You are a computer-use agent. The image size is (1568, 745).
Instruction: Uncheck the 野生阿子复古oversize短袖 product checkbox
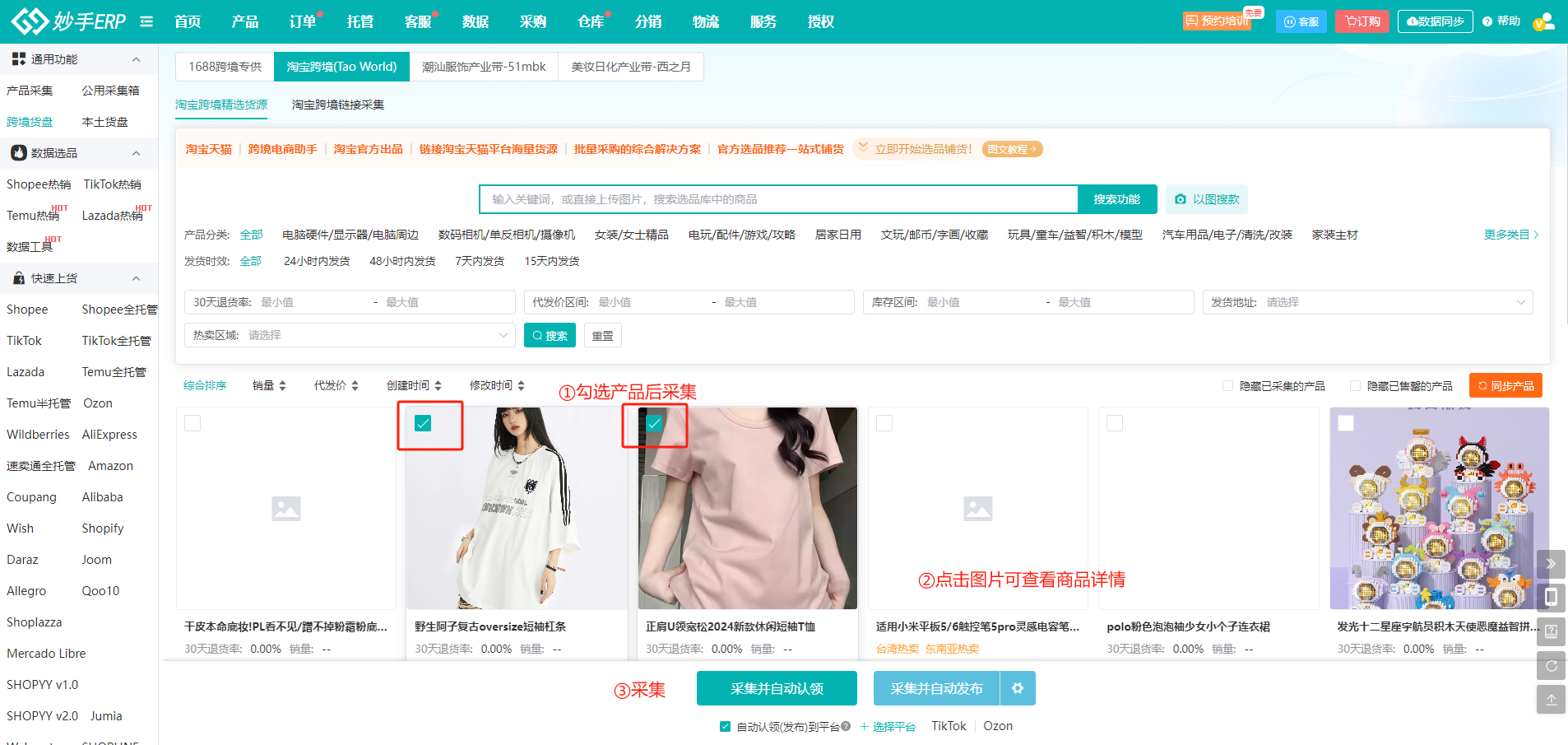pyautogui.click(x=423, y=423)
